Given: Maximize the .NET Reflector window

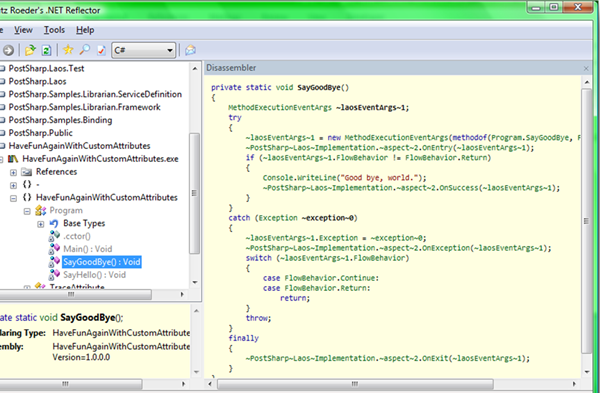Looking at the screenshot, I should tap(553, 7).
